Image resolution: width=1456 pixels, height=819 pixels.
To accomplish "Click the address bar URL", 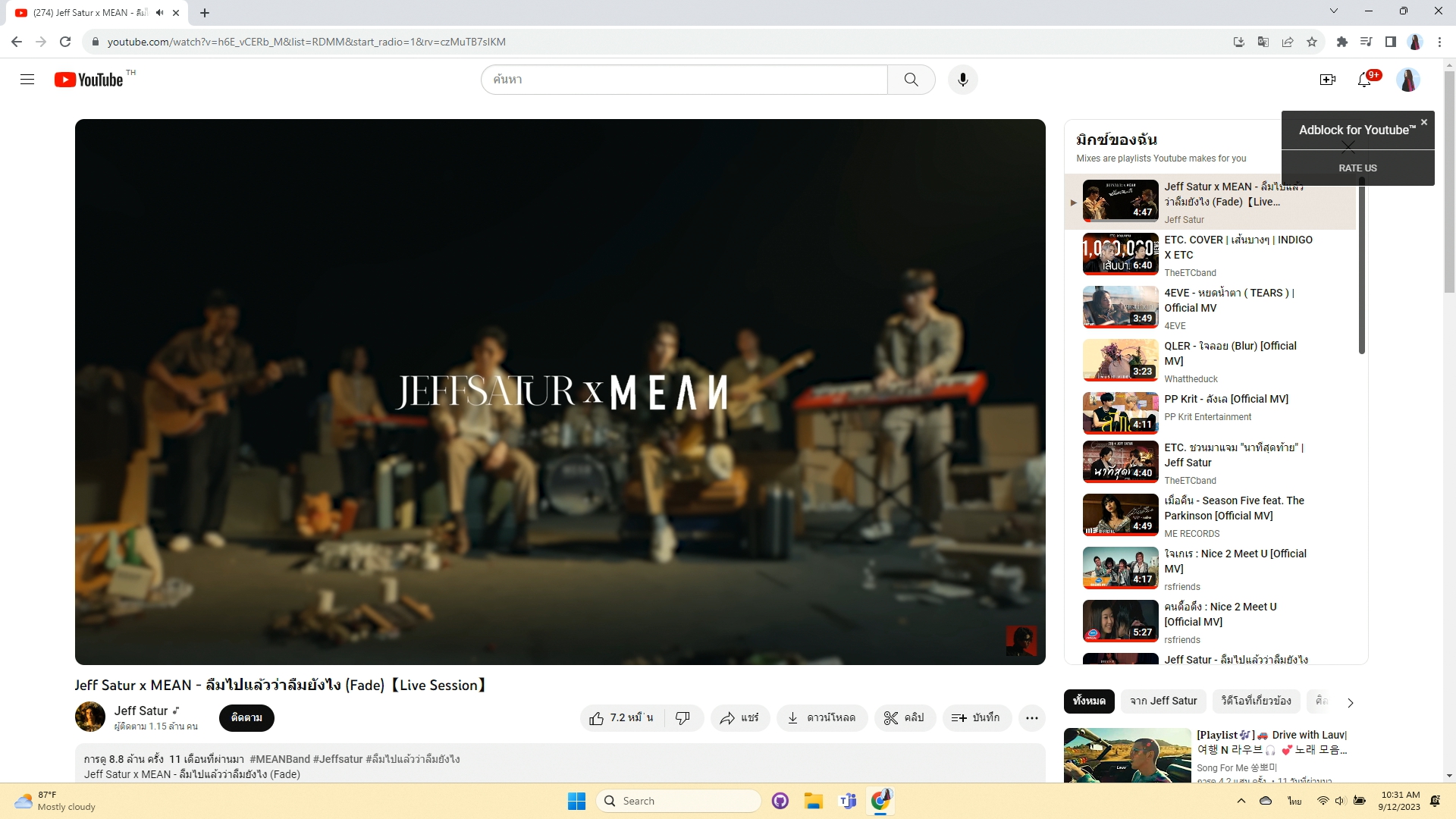I will (x=306, y=42).
